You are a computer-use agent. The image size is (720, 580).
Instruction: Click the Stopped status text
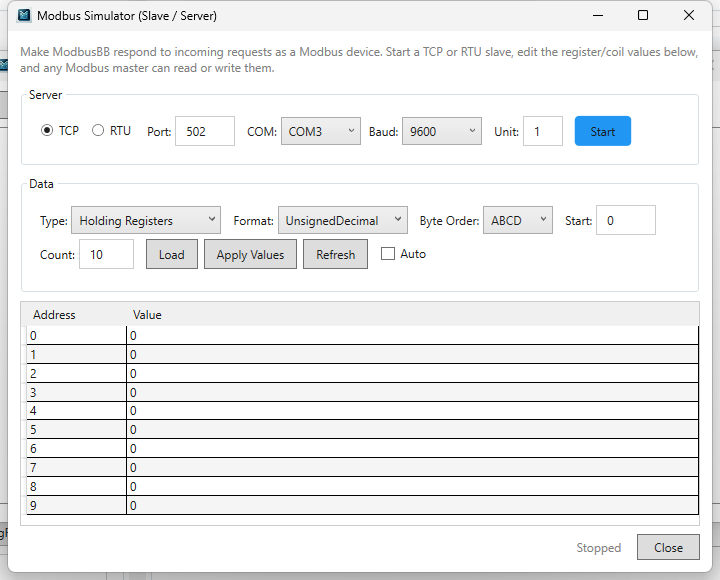click(598, 547)
